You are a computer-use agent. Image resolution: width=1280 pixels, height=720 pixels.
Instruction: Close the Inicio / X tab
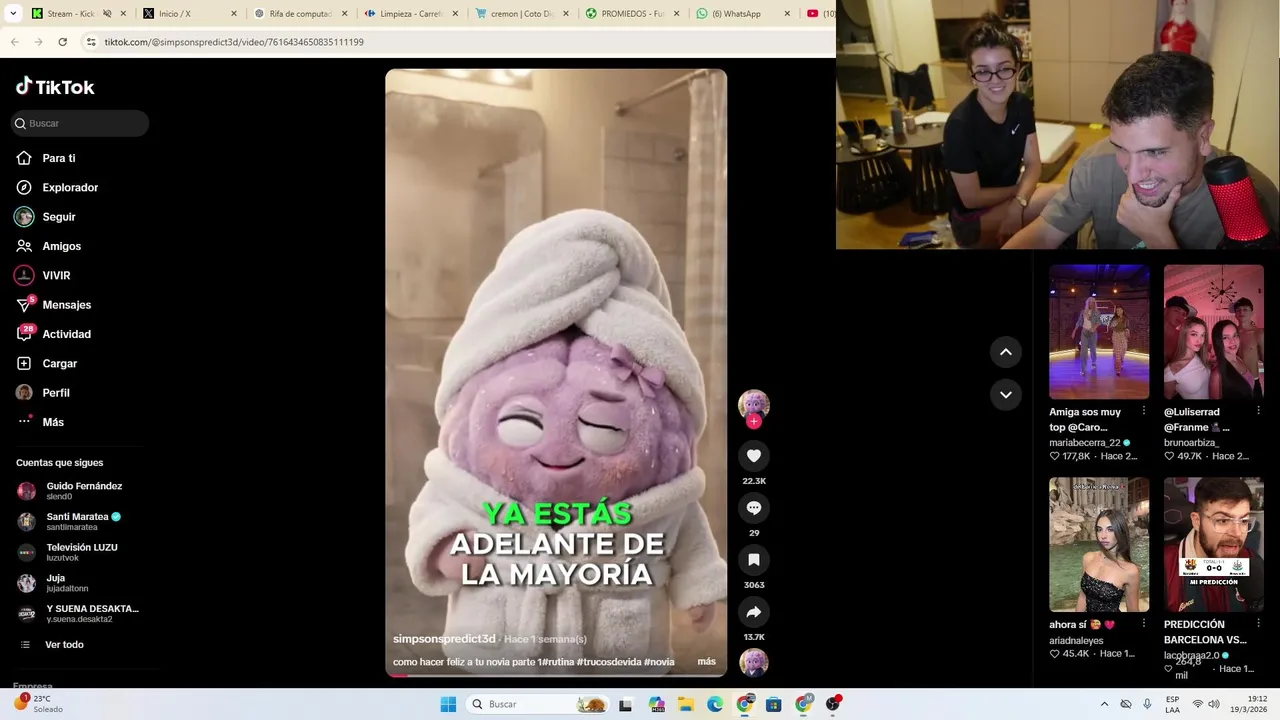pyautogui.click(x=234, y=14)
